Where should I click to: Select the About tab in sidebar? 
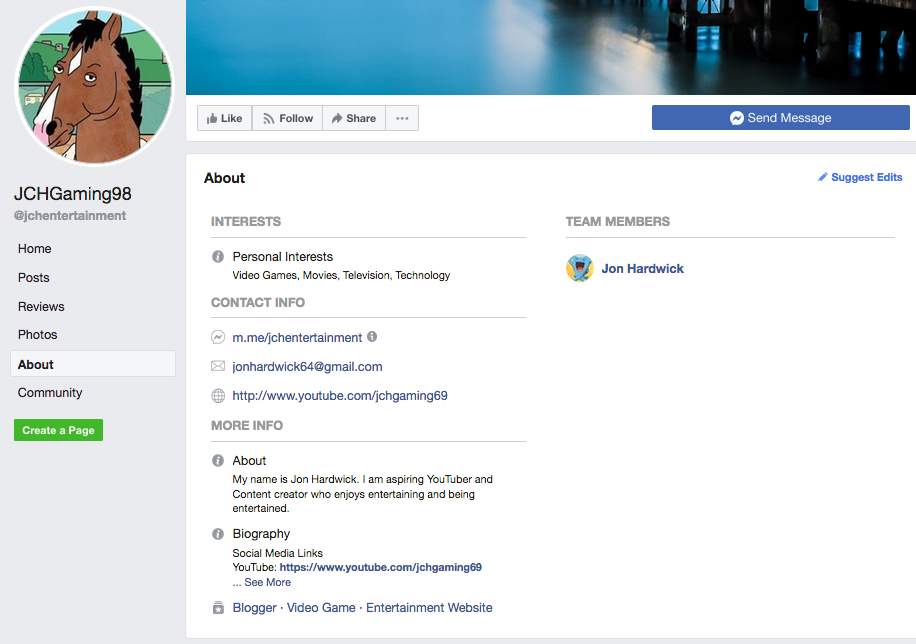[x=93, y=364]
